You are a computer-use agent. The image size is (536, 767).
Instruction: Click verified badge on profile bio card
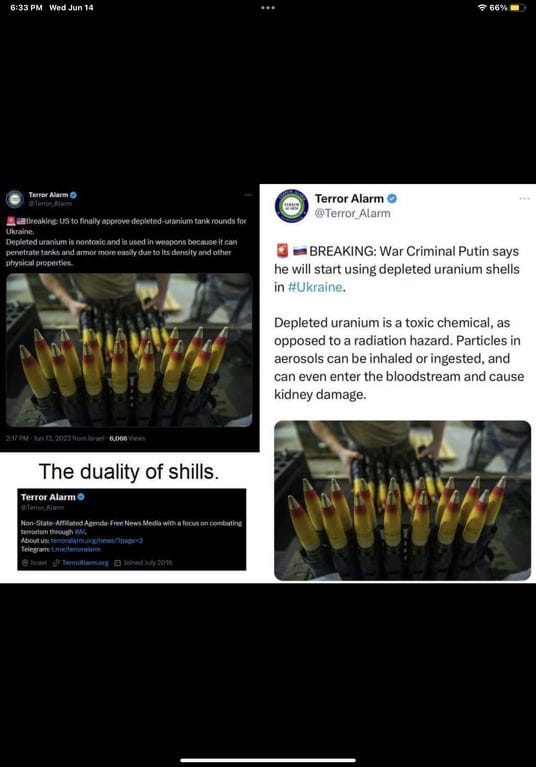tap(81, 496)
